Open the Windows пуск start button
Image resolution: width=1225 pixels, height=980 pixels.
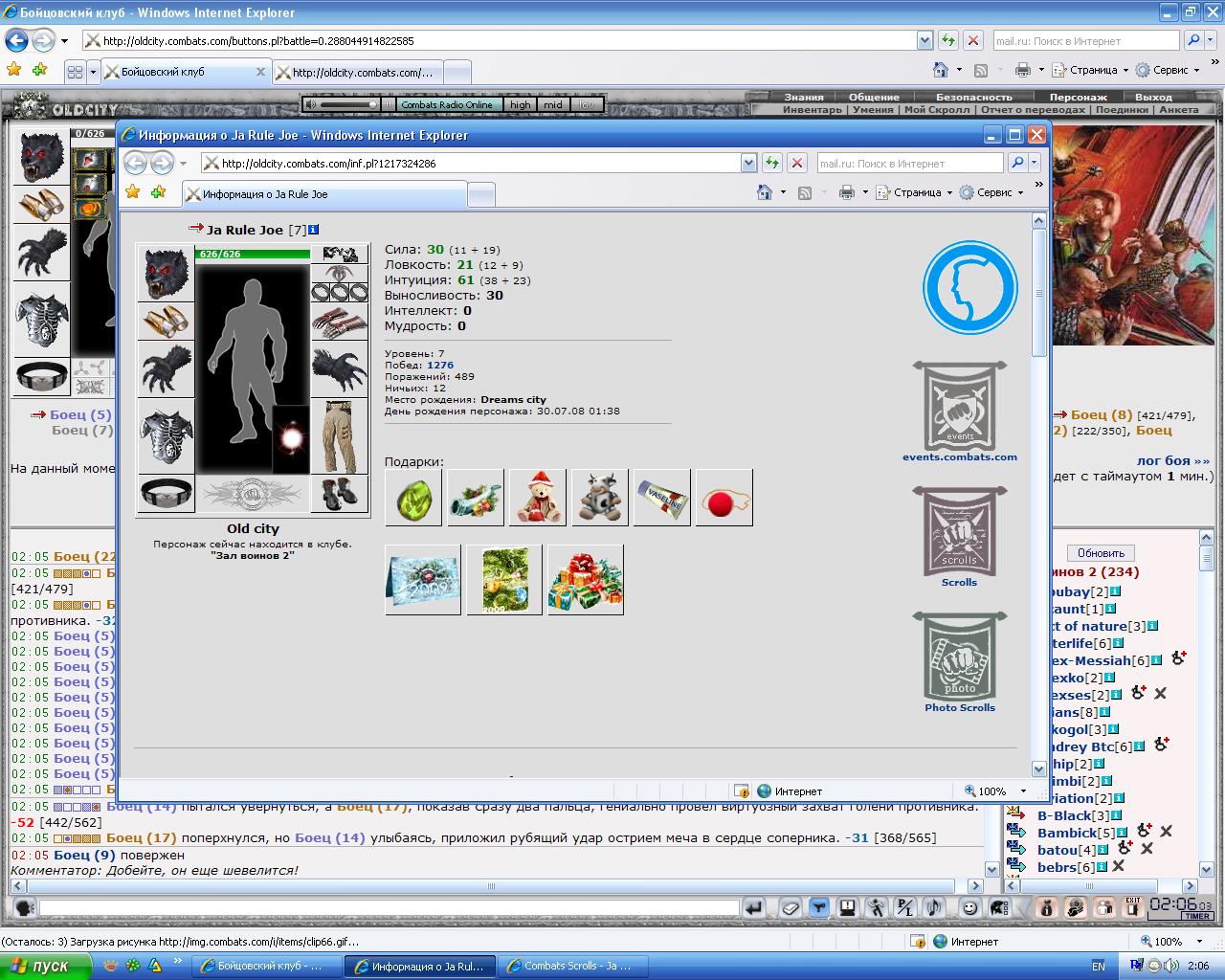point(46,966)
